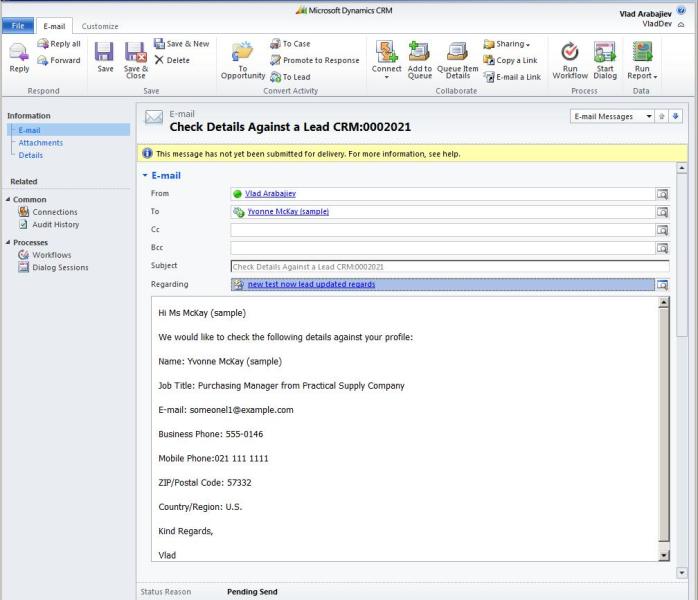Open lookup for the To field
Image resolution: width=698 pixels, height=600 pixels.
pos(662,212)
